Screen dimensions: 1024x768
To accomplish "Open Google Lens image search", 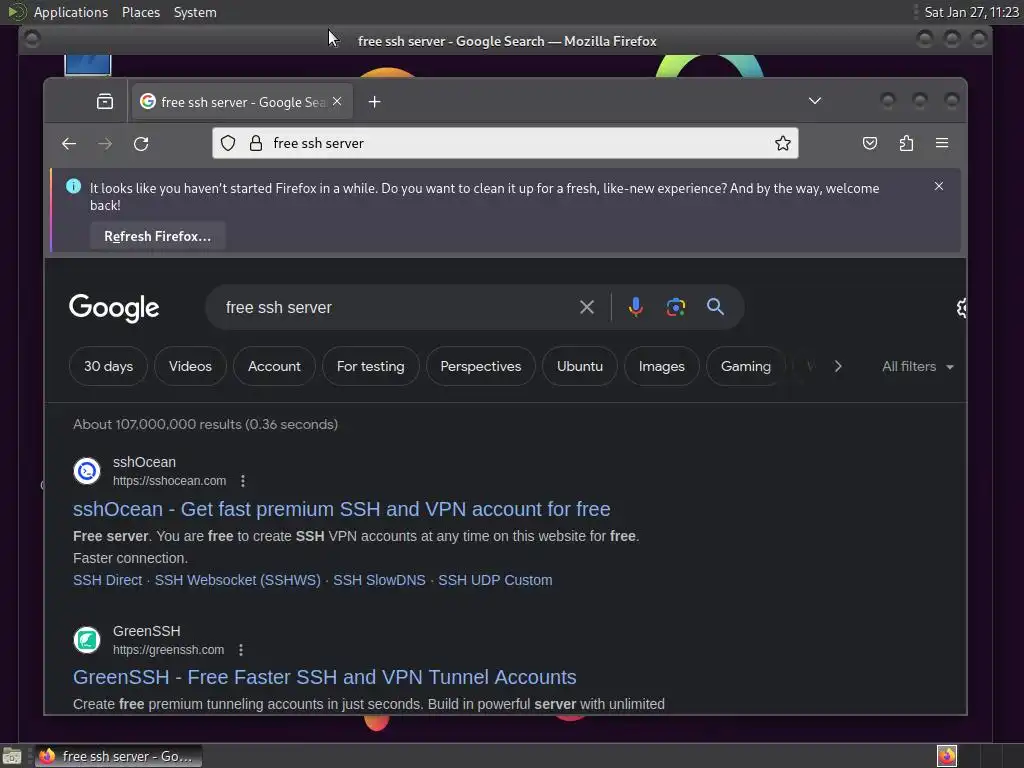I will pyautogui.click(x=676, y=307).
